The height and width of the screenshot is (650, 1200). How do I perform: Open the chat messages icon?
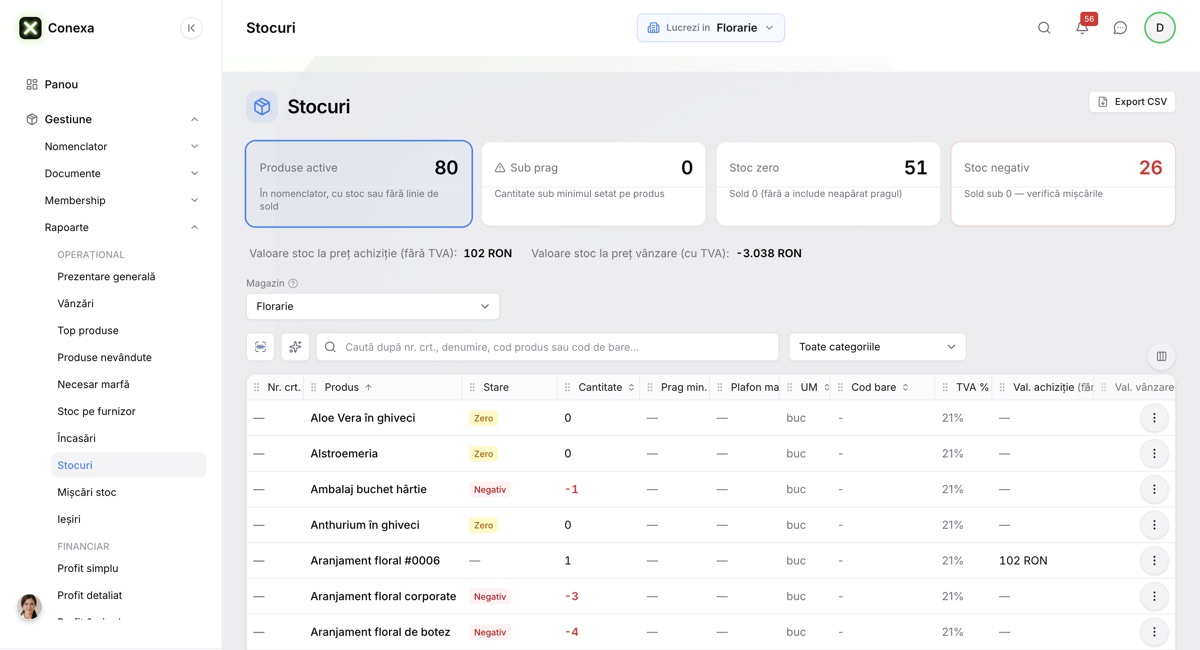click(x=1120, y=28)
